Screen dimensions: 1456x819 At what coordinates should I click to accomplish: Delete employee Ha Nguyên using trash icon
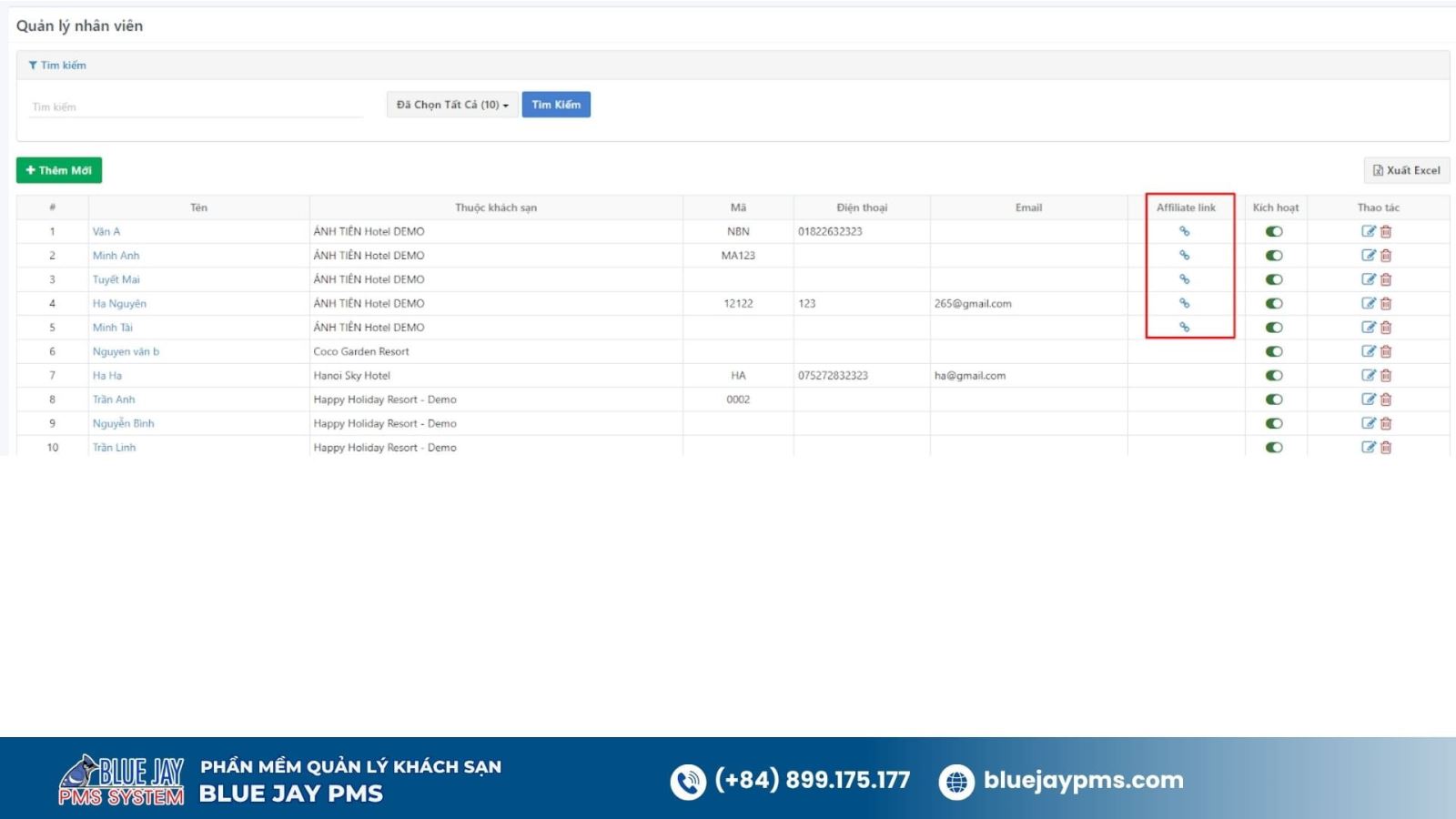click(x=1386, y=304)
